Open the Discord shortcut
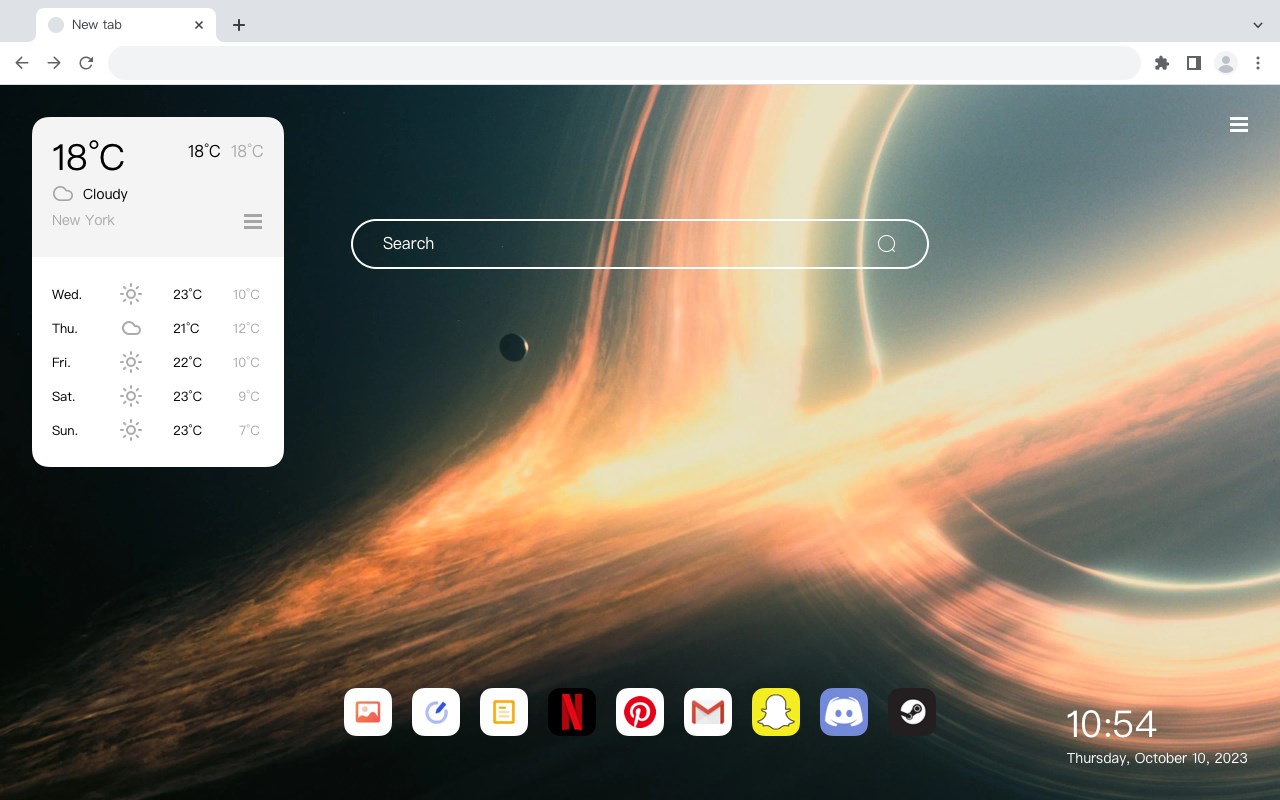Image resolution: width=1280 pixels, height=800 pixels. [x=844, y=712]
